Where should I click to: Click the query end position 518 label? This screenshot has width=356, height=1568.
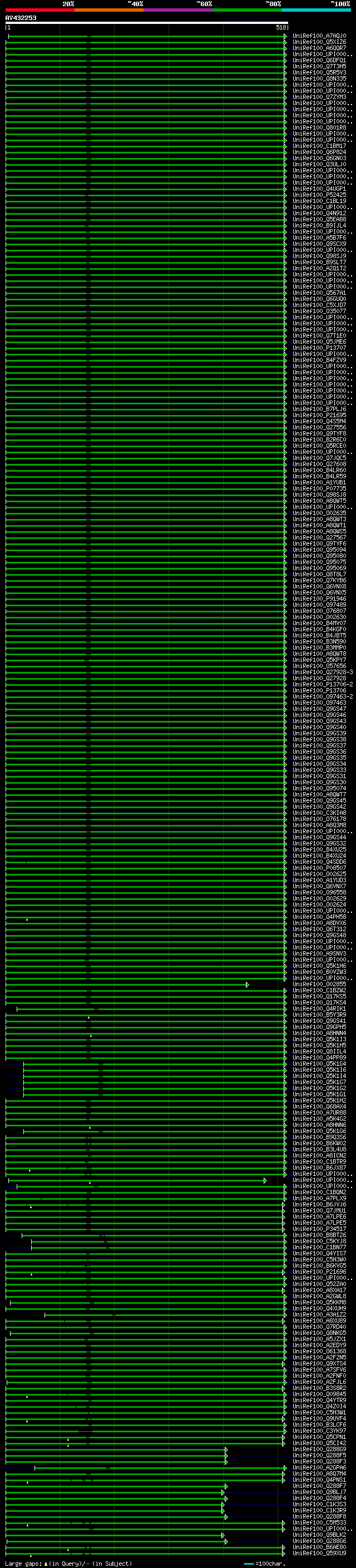(280, 27)
